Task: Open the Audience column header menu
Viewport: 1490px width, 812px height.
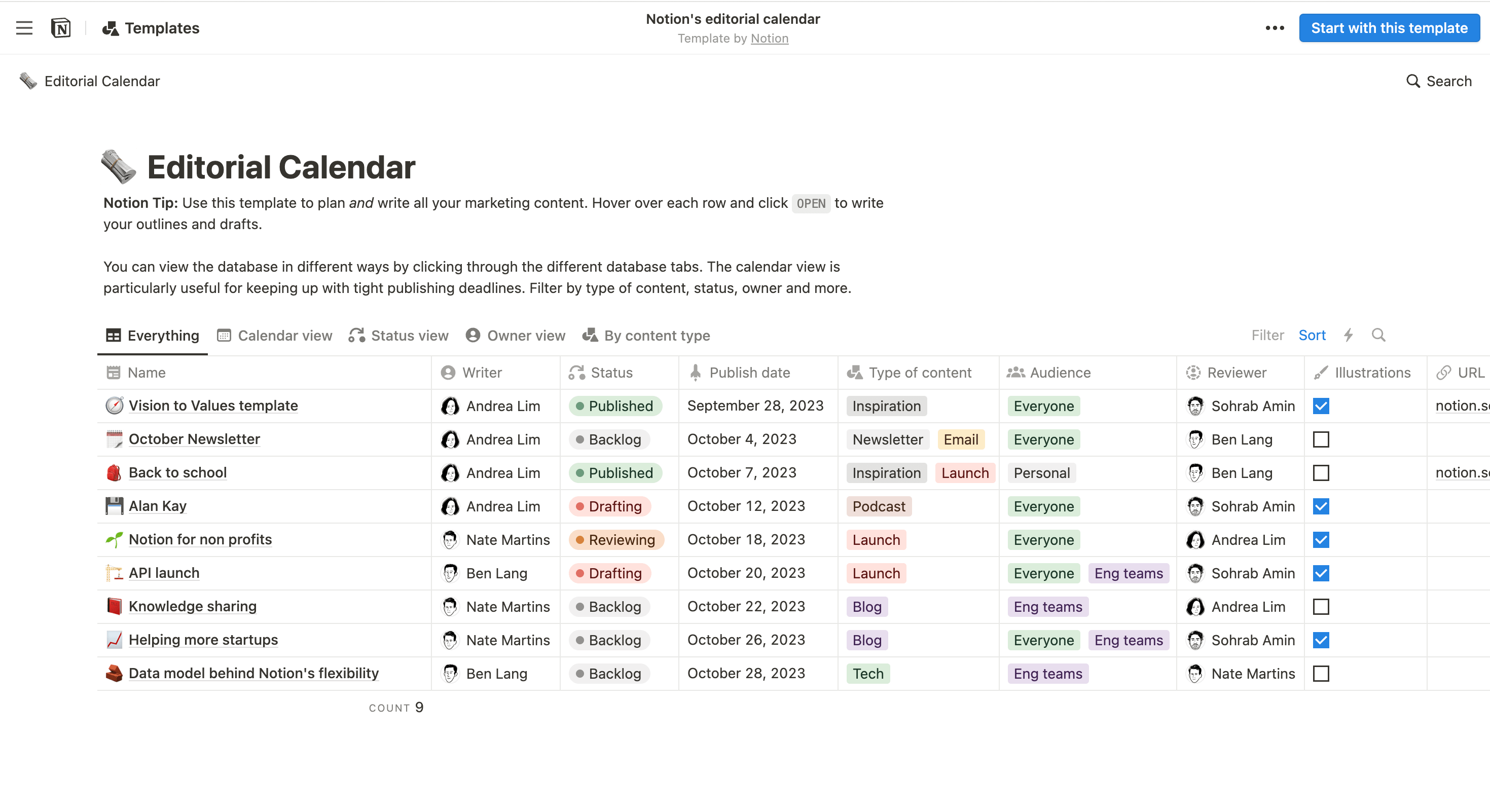Action: pos(1088,373)
